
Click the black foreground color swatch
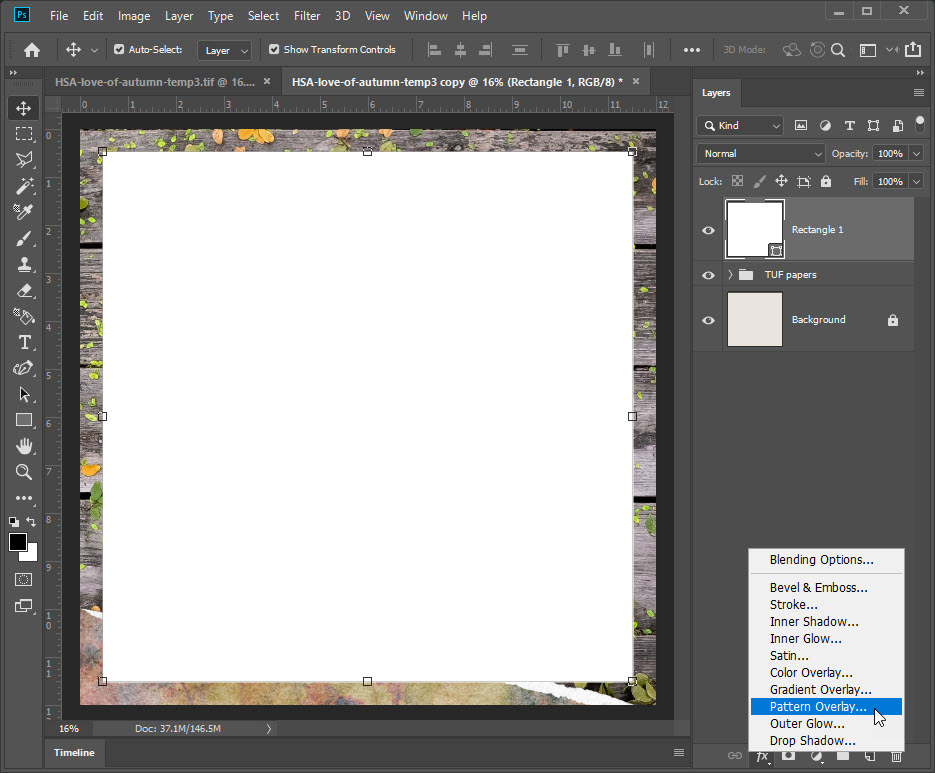point(18,542)
